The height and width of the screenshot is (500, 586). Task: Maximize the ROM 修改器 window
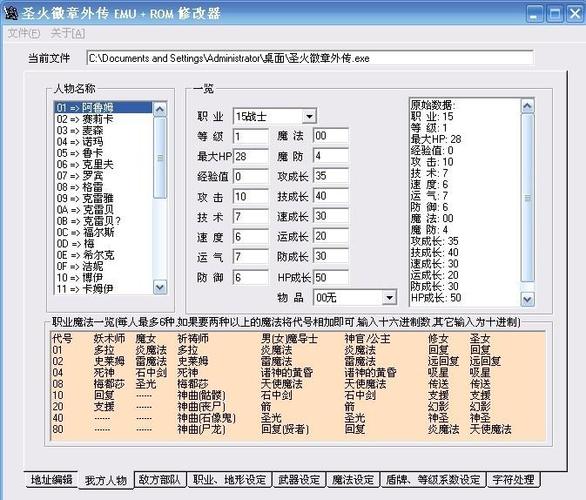pyautogui.click(x=555, y=14)
